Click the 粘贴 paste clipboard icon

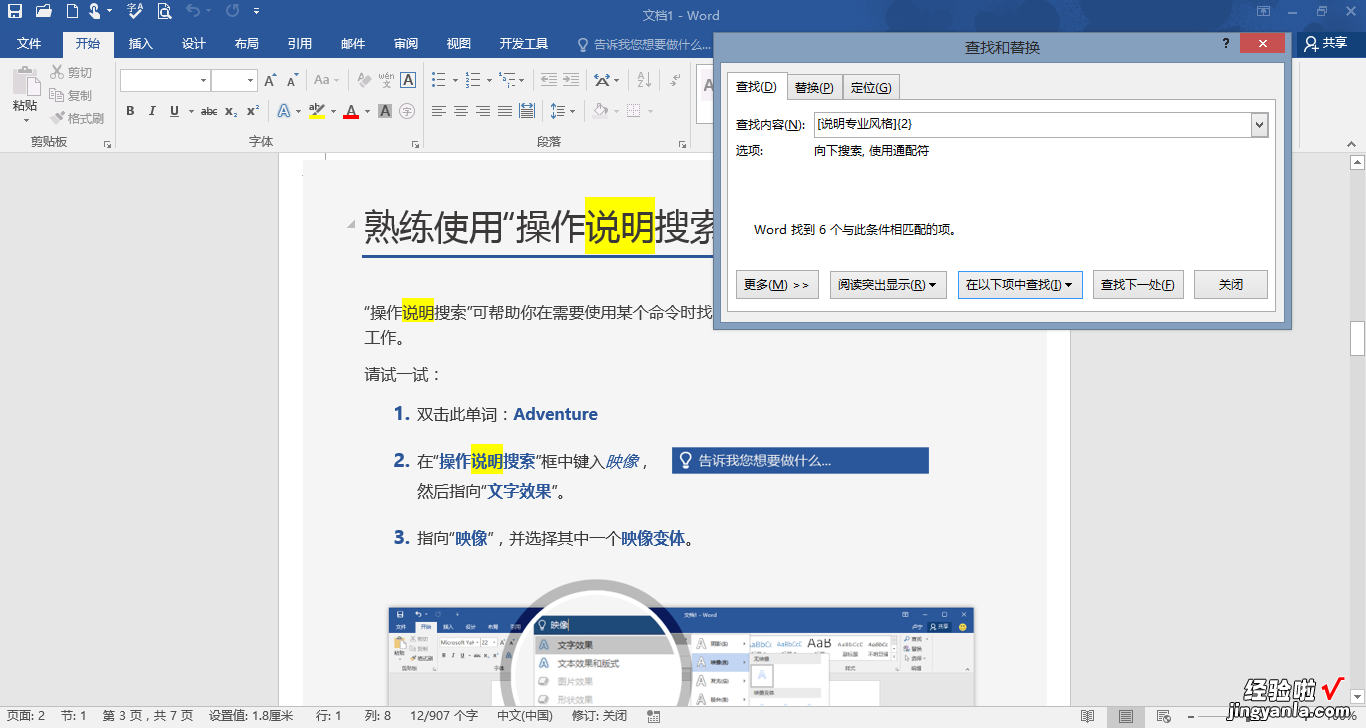(x=25, y=81)
